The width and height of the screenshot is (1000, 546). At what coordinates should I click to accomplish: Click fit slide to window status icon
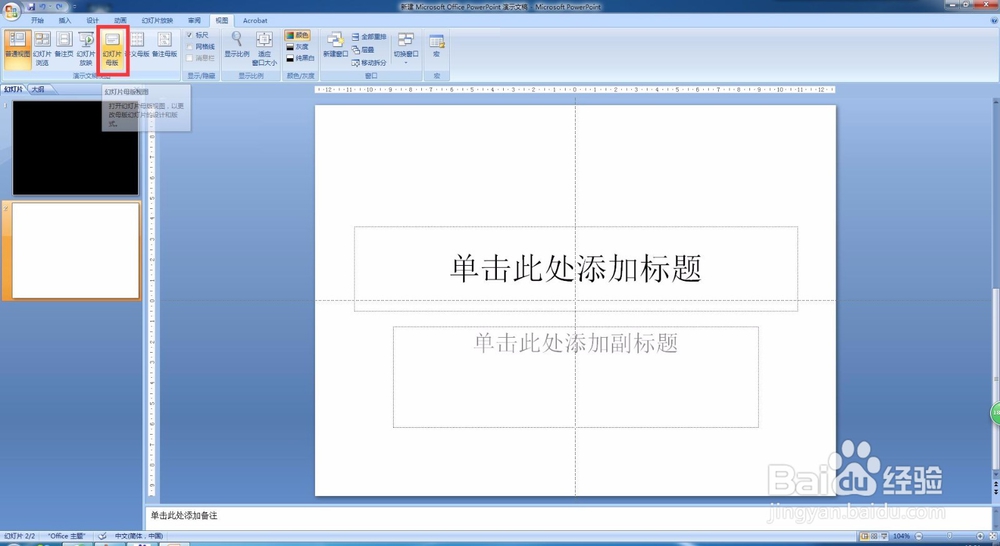[992, 536]
